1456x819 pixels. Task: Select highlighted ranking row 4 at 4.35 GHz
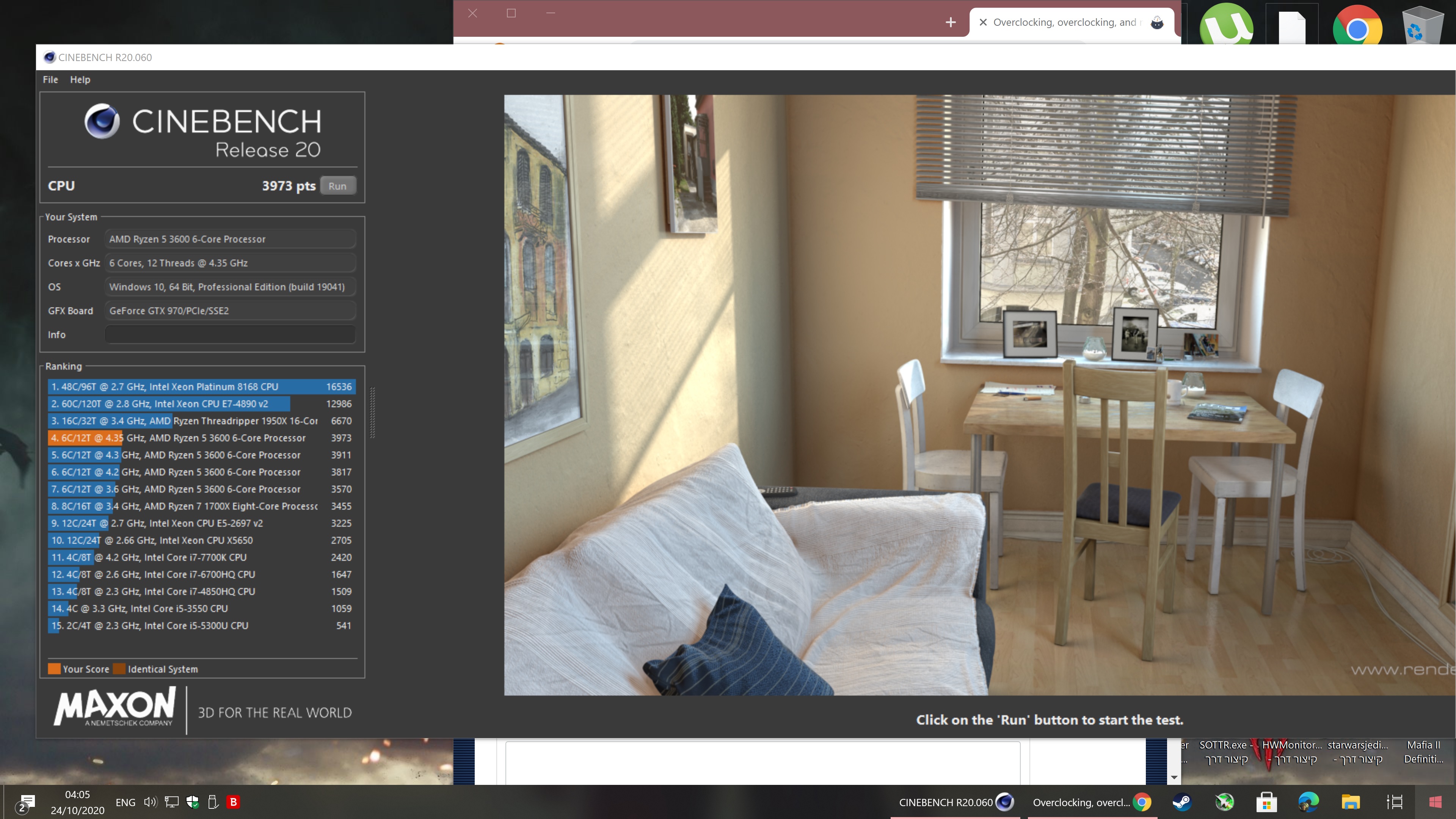[202, 438]
